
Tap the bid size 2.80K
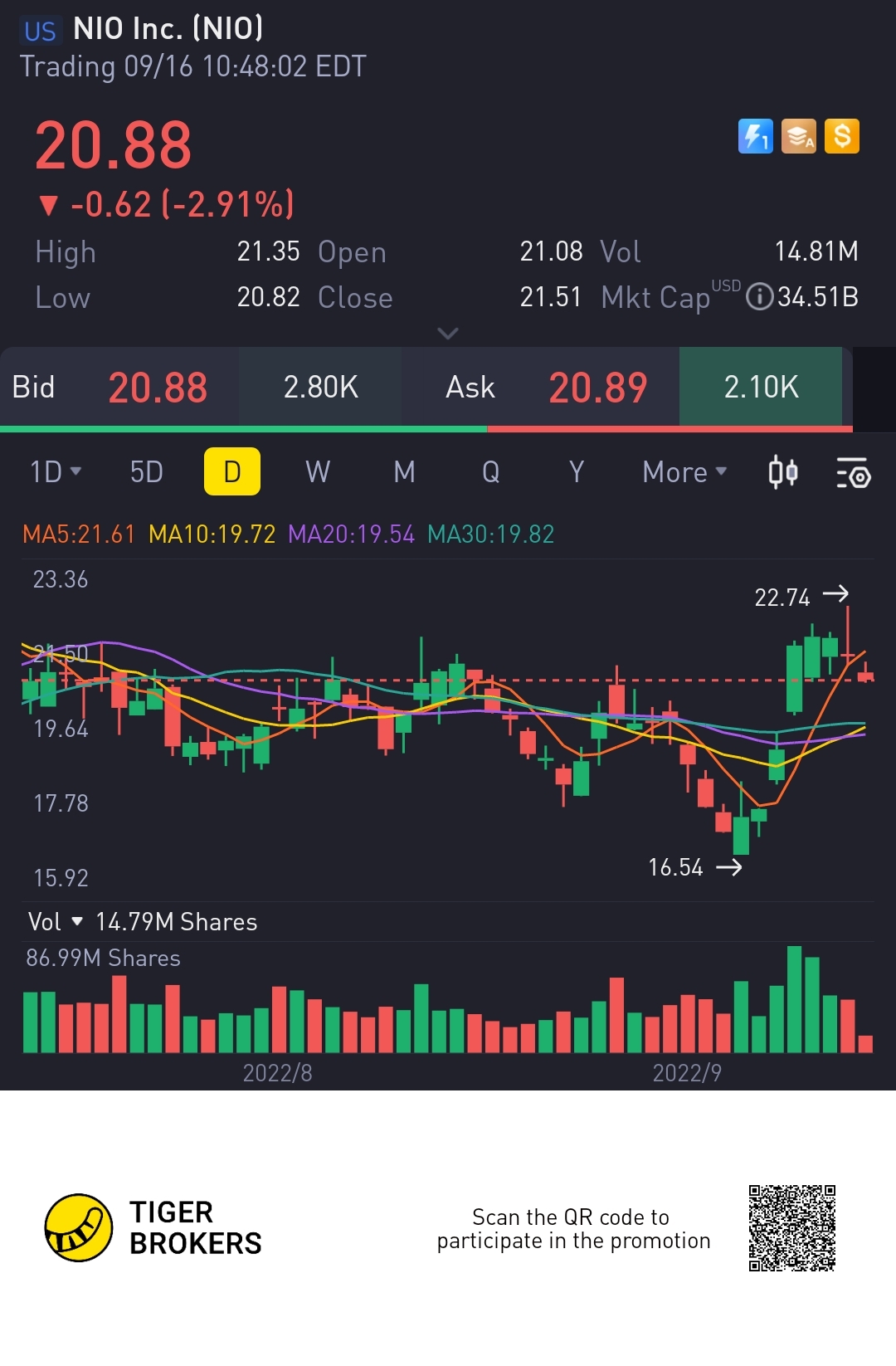[321, 387]
